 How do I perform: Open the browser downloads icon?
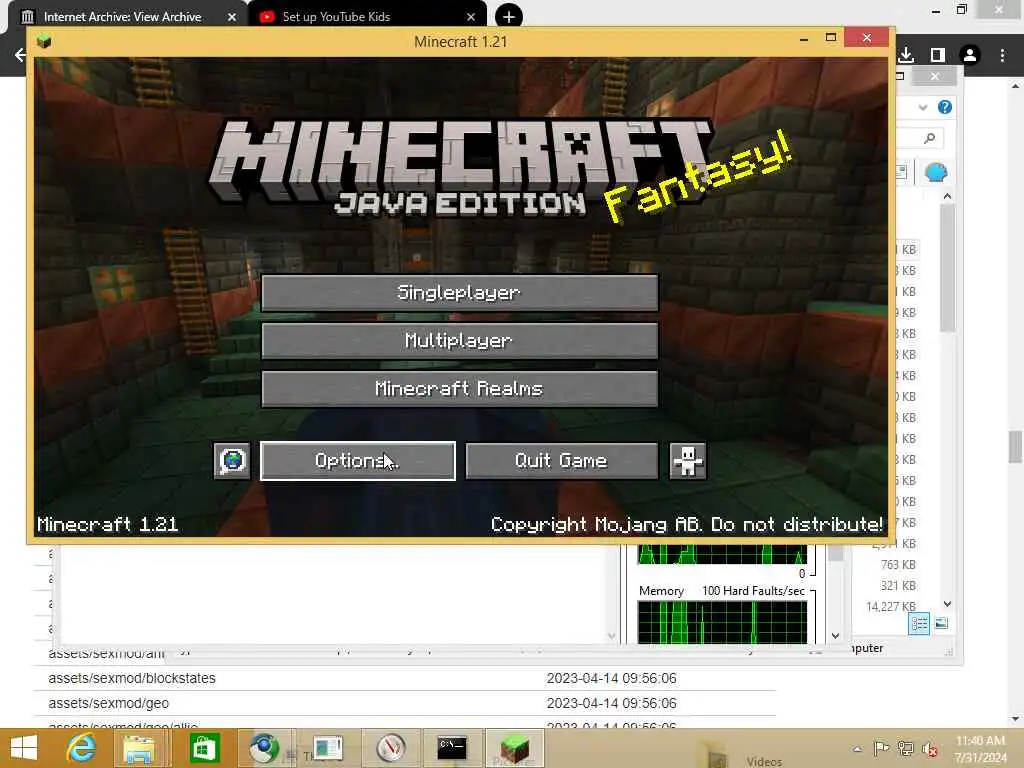point(906,55)
